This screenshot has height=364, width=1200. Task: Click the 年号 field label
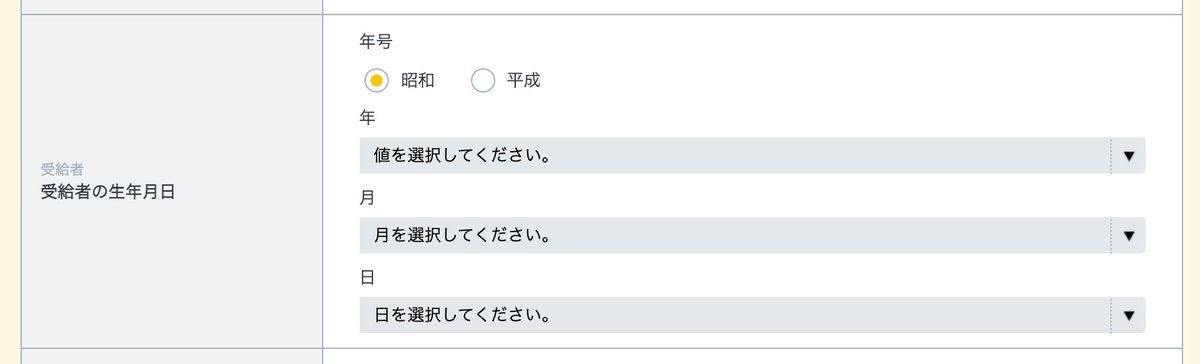tap(375, 42)
